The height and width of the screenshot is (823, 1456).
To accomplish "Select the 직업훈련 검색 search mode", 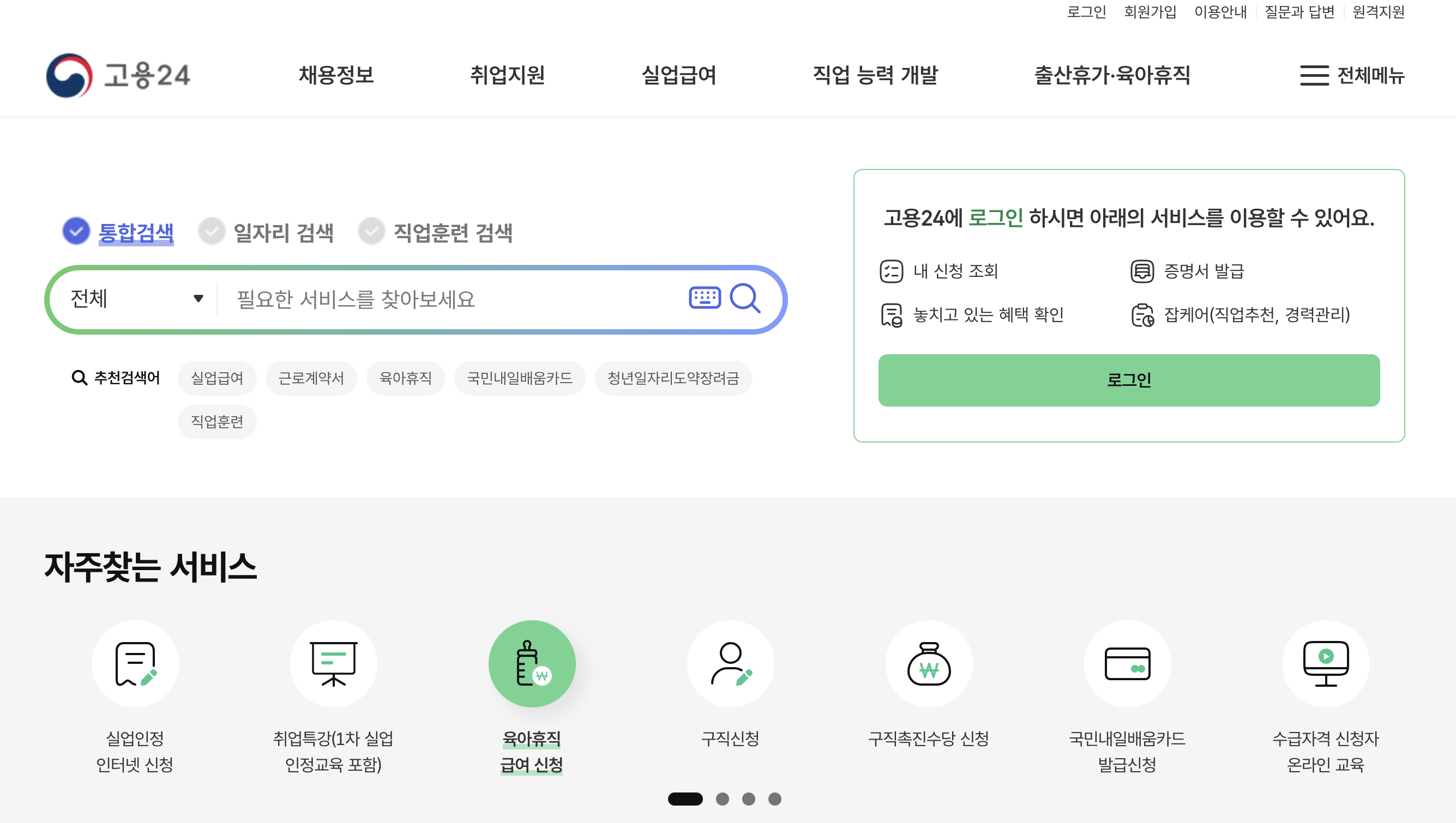I will pyautogui.click(x=435, y=232).
